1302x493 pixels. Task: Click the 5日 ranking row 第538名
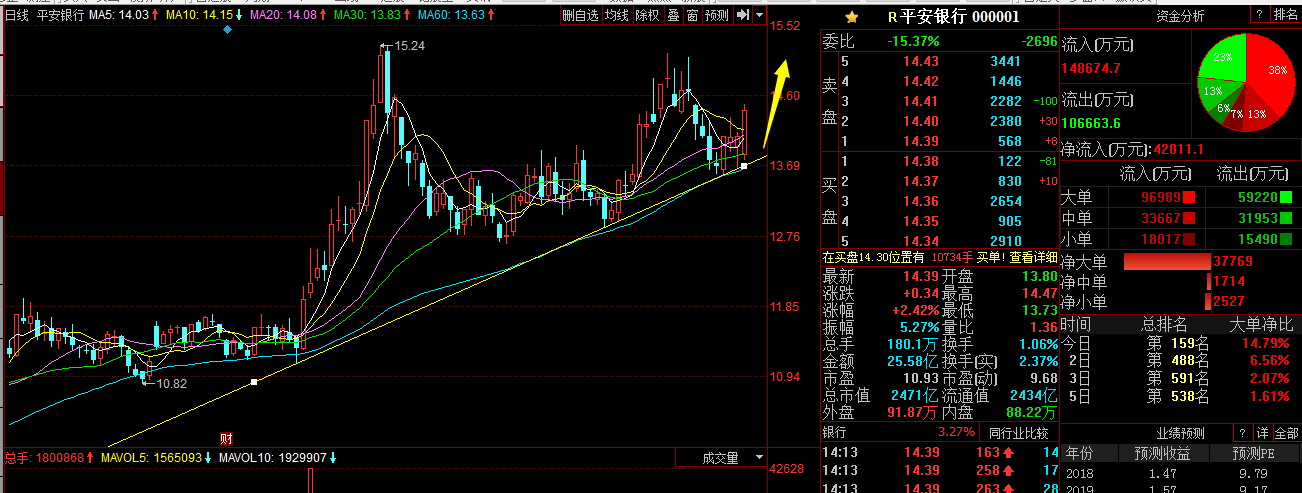click(x=1180, y=395)
